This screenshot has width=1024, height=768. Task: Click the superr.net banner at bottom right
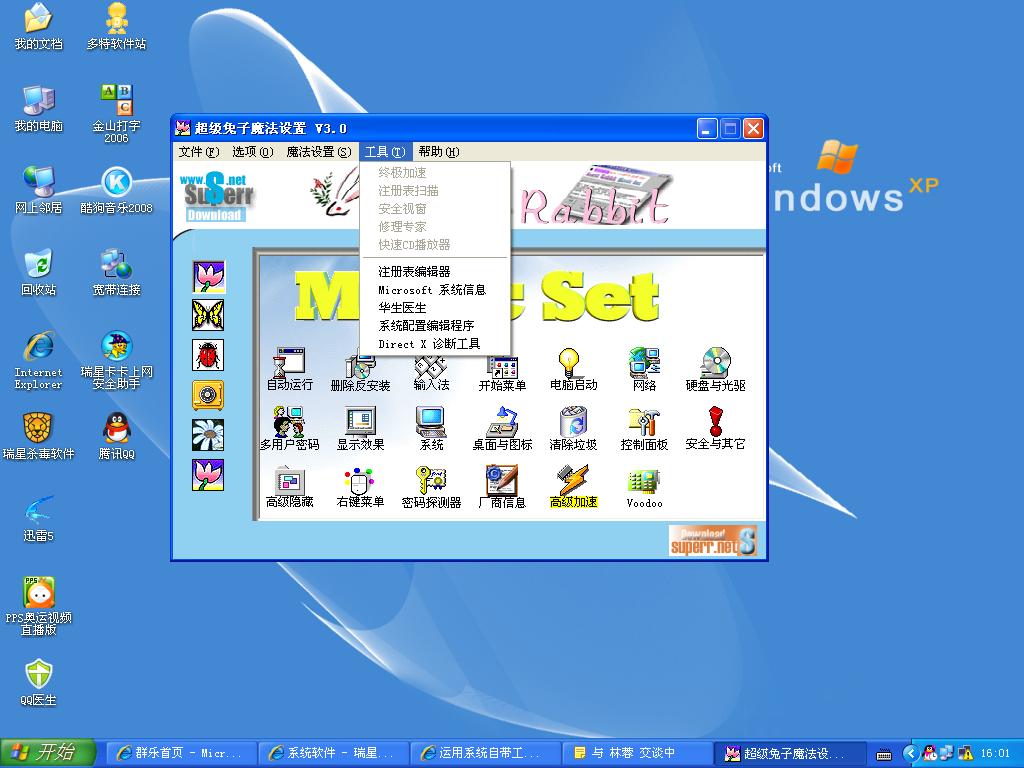pos(713,541)
